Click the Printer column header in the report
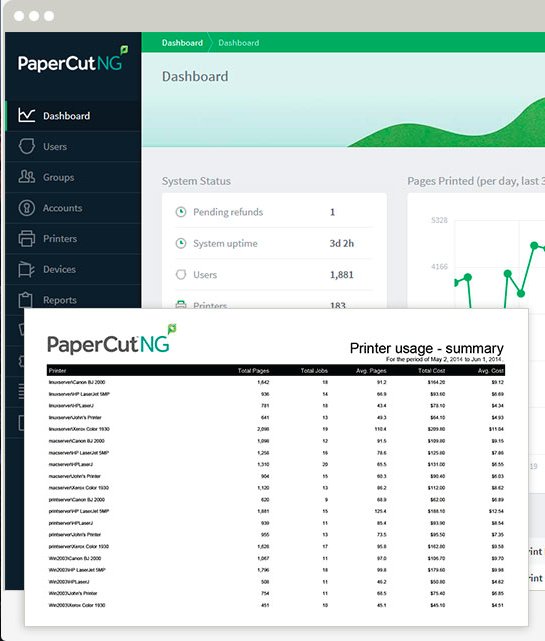The width and height of the screenshot is (545, 641). coord(57,370)
